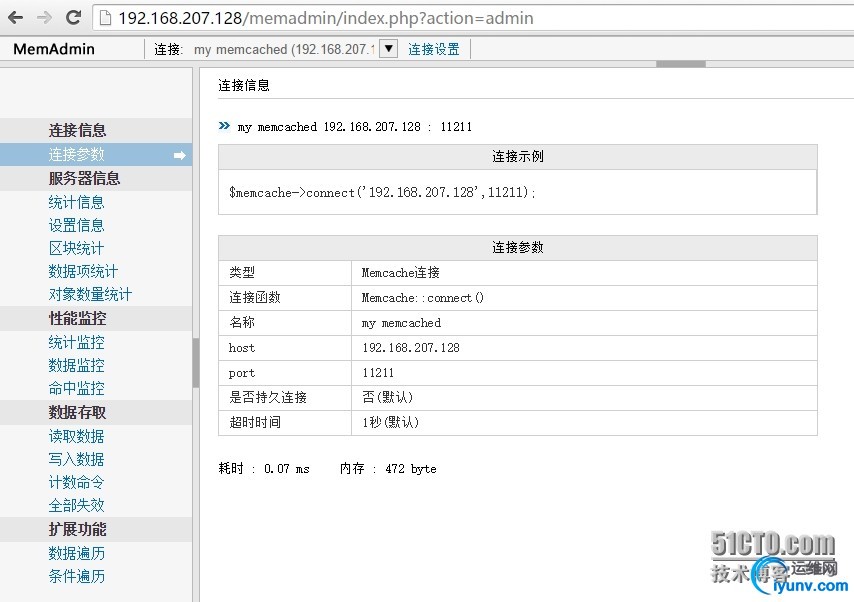Click the port value 11211 cell
This screenshot has width=854, height=602.
tap(584, 373)
